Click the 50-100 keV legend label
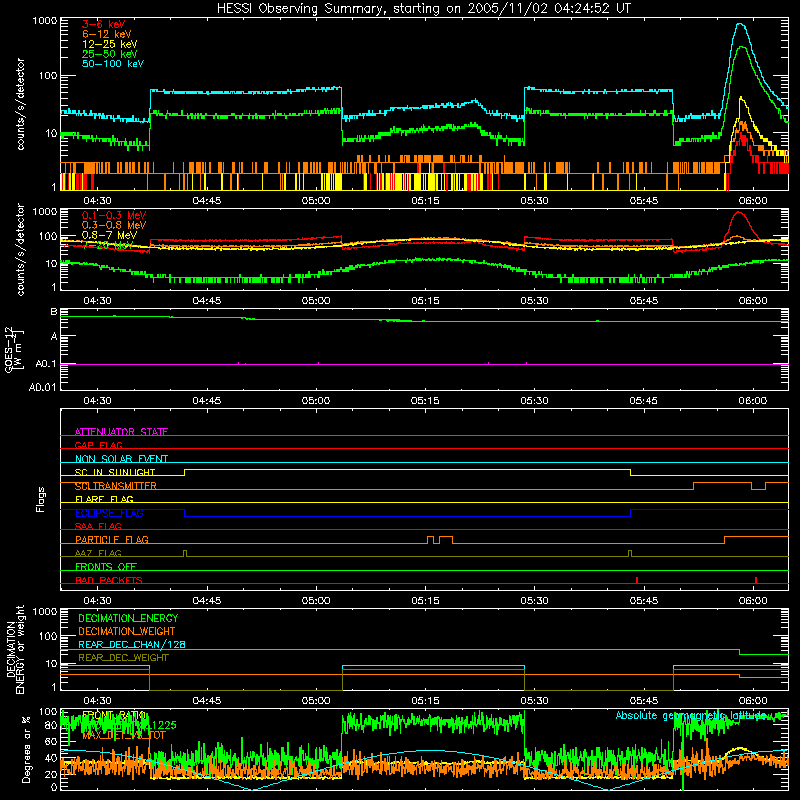This screenshot has height=800, width=800. 113,64
